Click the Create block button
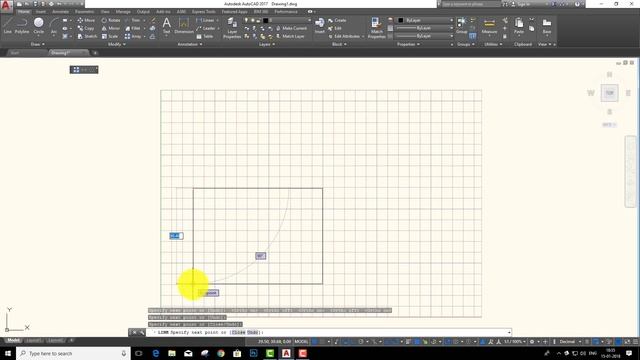Image resolution: width=640 pixels, height=360 pixels. click(337, 20)
